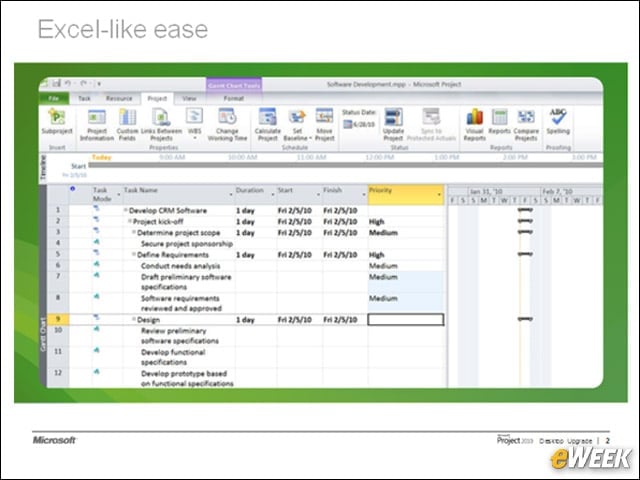The image size is (640, 480).
Task: Click the Update Project icon
Action: 393,117
